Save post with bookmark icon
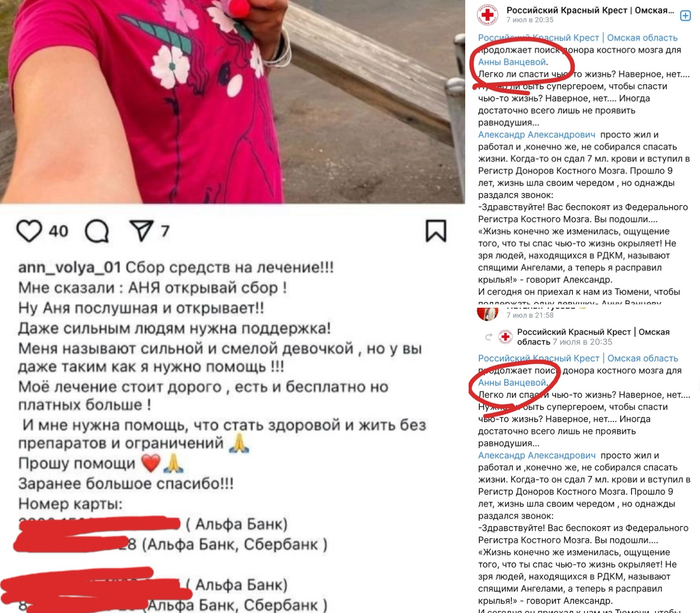The height and width of the screenshot is (613, 700). [436, 231]
